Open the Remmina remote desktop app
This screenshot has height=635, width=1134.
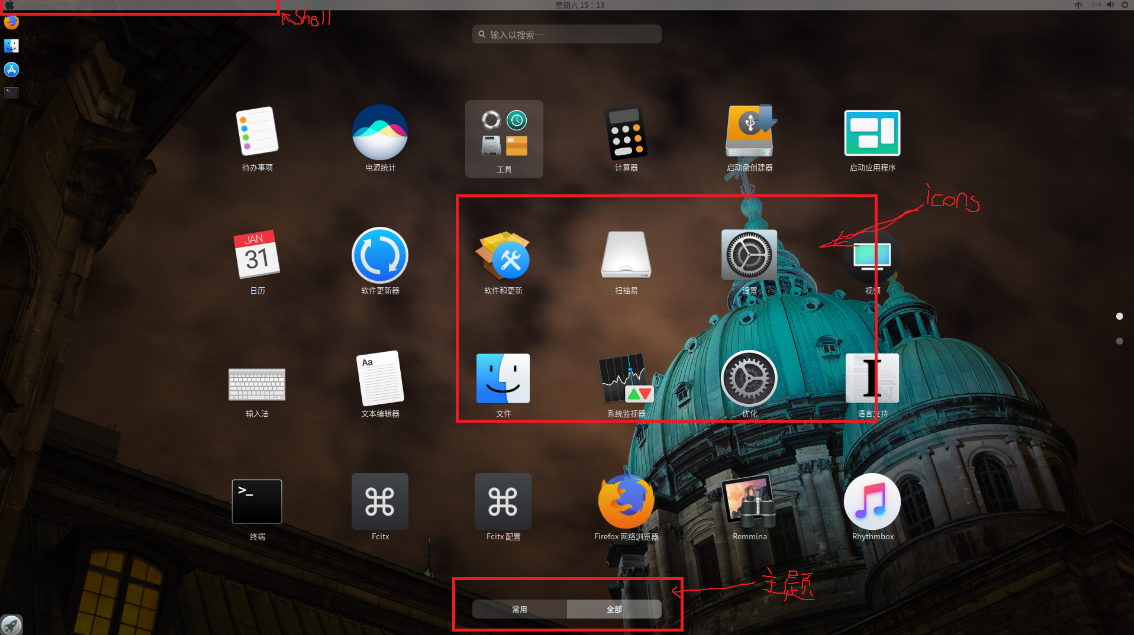[749, 501]
